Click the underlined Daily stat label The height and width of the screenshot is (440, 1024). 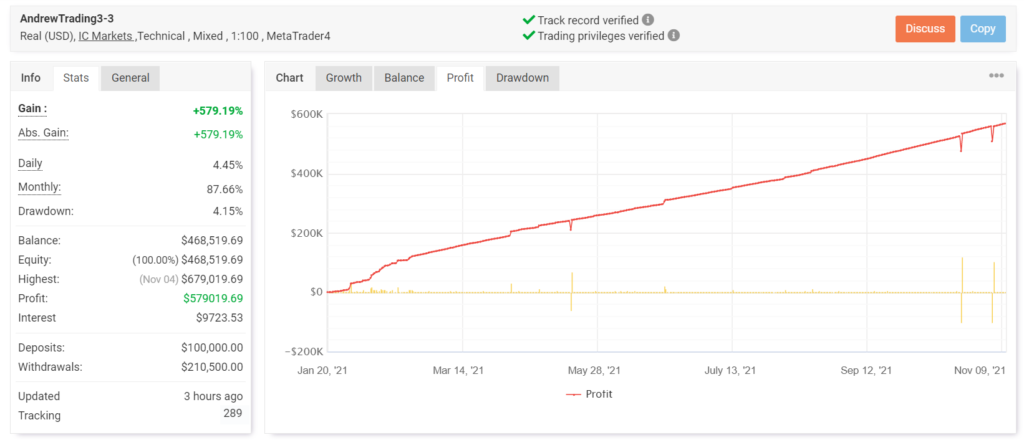coord(30,163)
